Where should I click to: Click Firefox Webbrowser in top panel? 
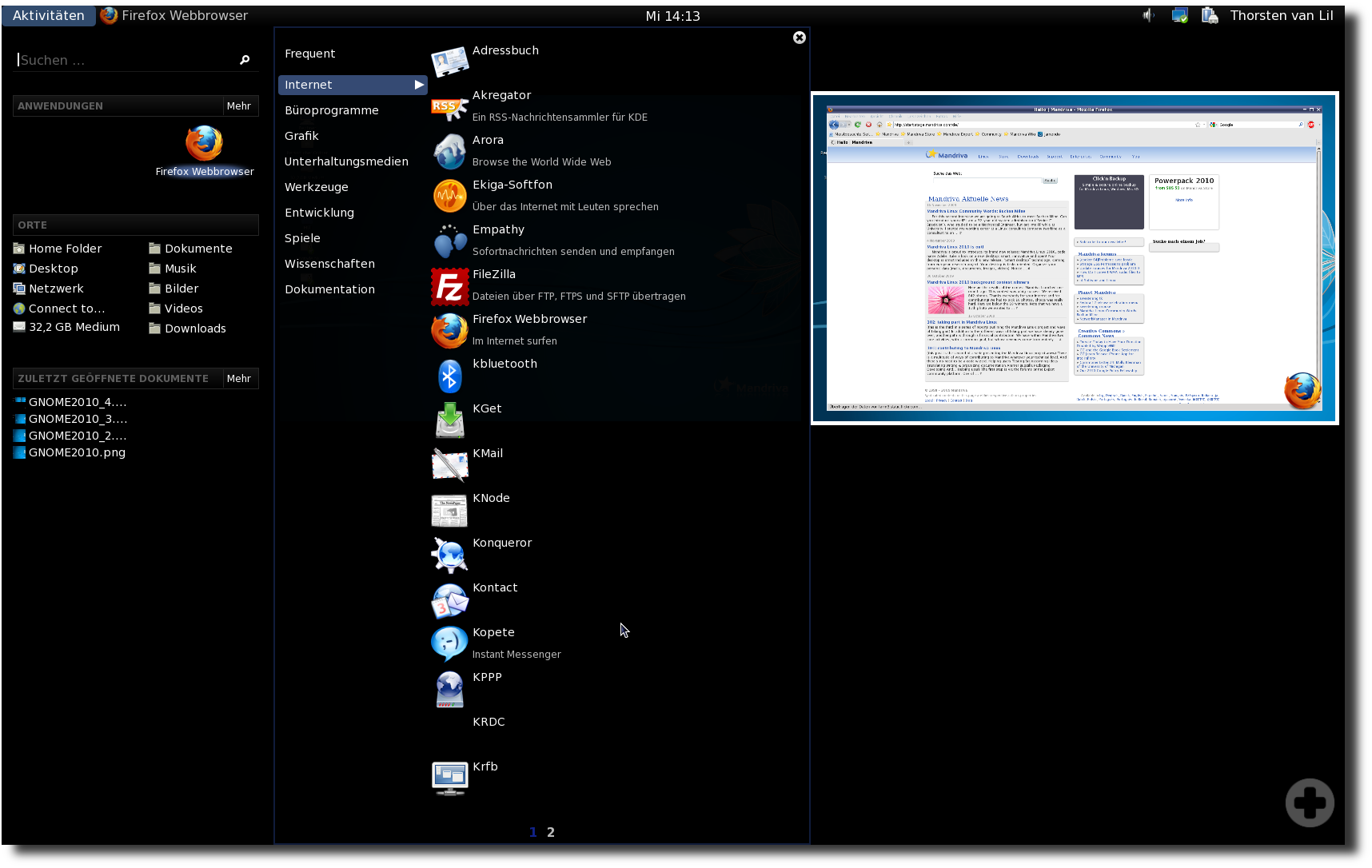(174, 15)
